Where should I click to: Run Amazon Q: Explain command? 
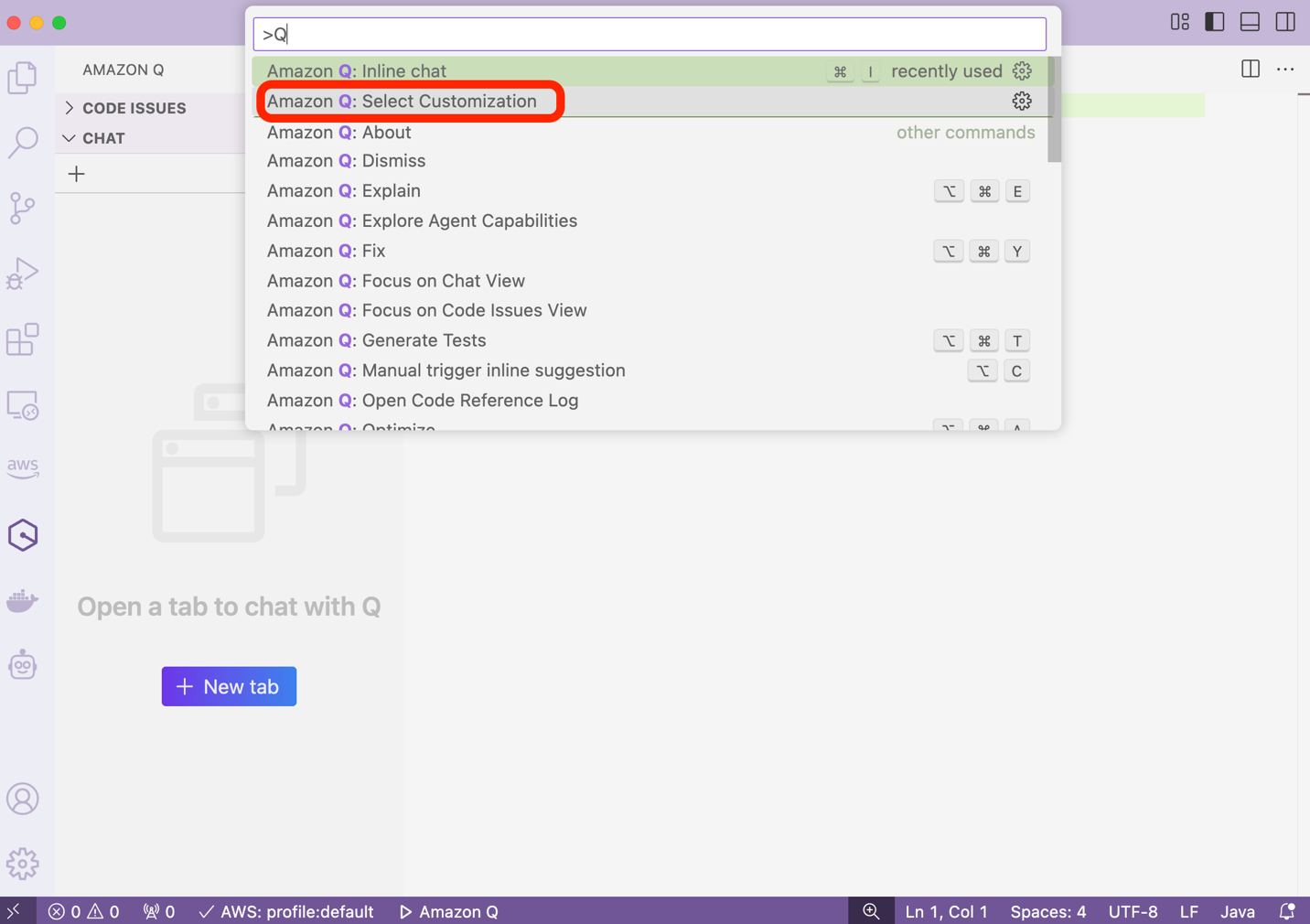coord(650,191)
